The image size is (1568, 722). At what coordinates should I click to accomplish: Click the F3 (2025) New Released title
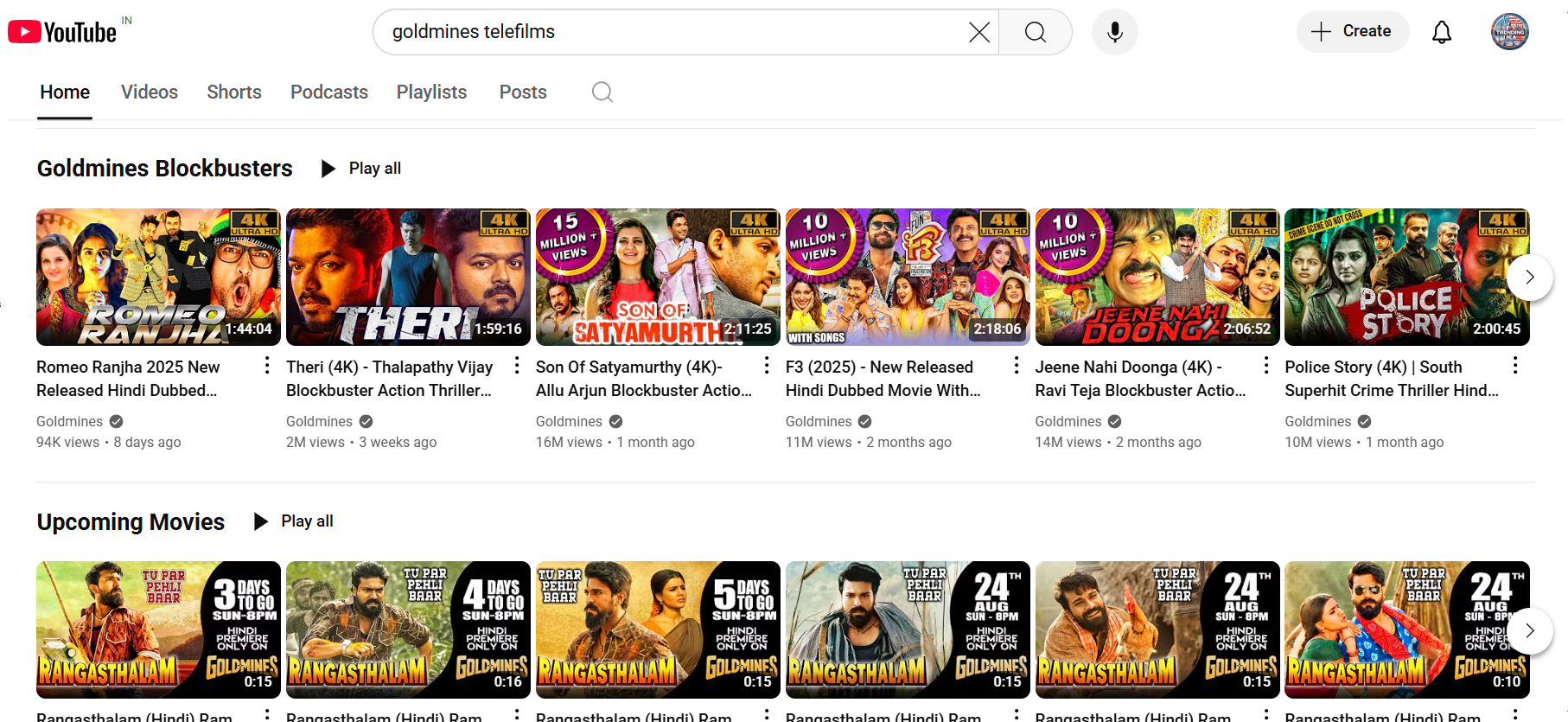tap(883, 379)
